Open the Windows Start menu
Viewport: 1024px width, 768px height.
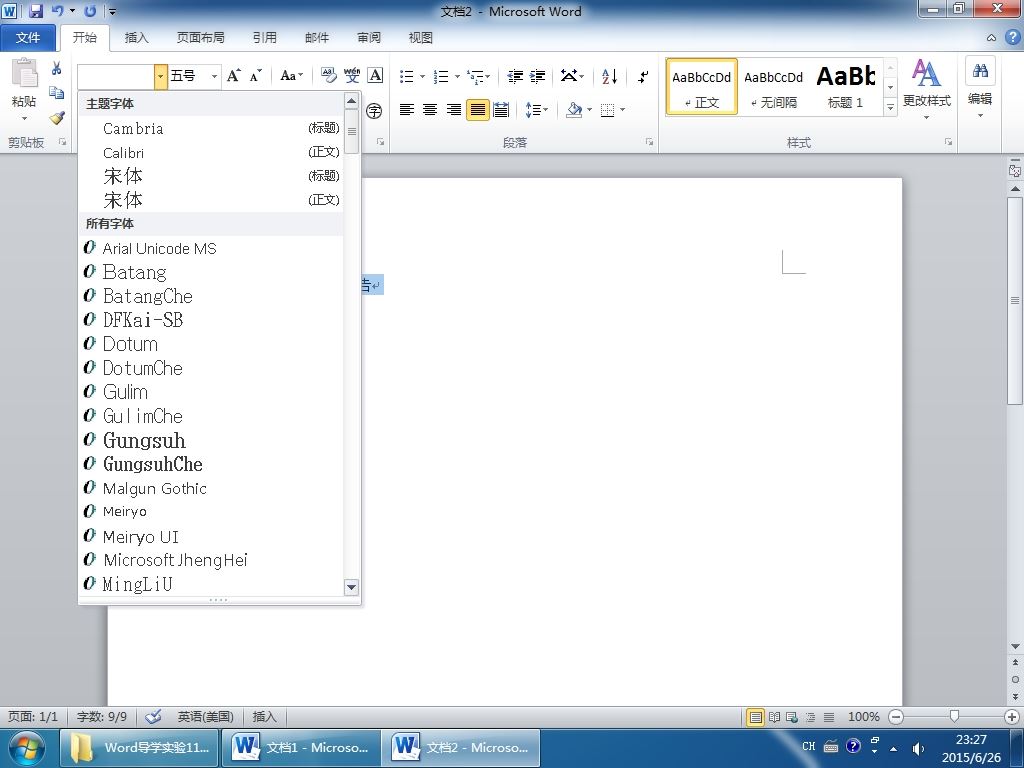tap(26, 748)
